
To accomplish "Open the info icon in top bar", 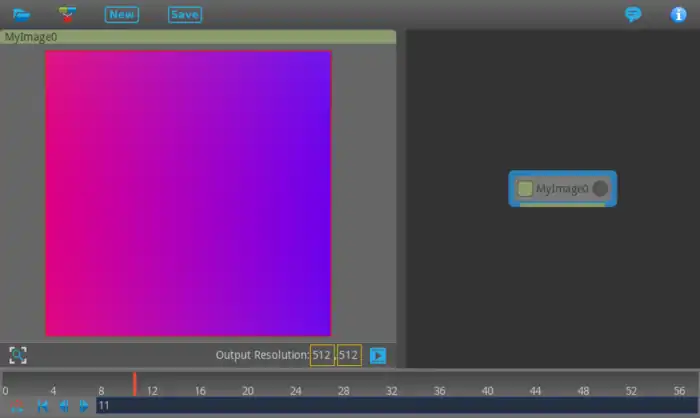I will [678, 14].
